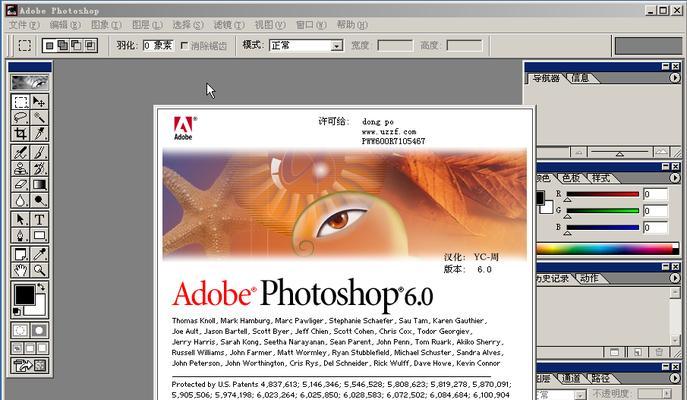Image resolution: width=687 pixels, height=400 pixels.
Task: Reset default foreground and background colors
Action: [x=17, y=312]
